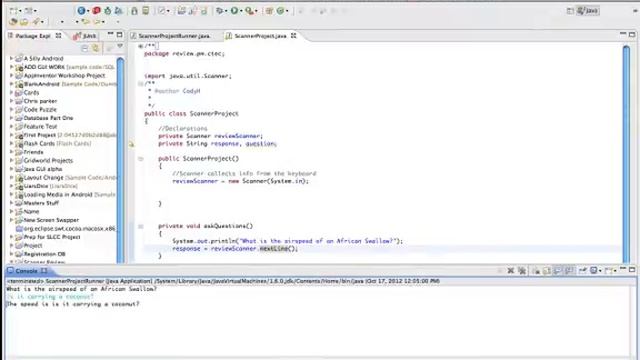Image resolution: width=640 pixels, height=360 pixels.
Task: Select the New Screen Swapper project
Action: pyautogui.click(x=51, y=220)
